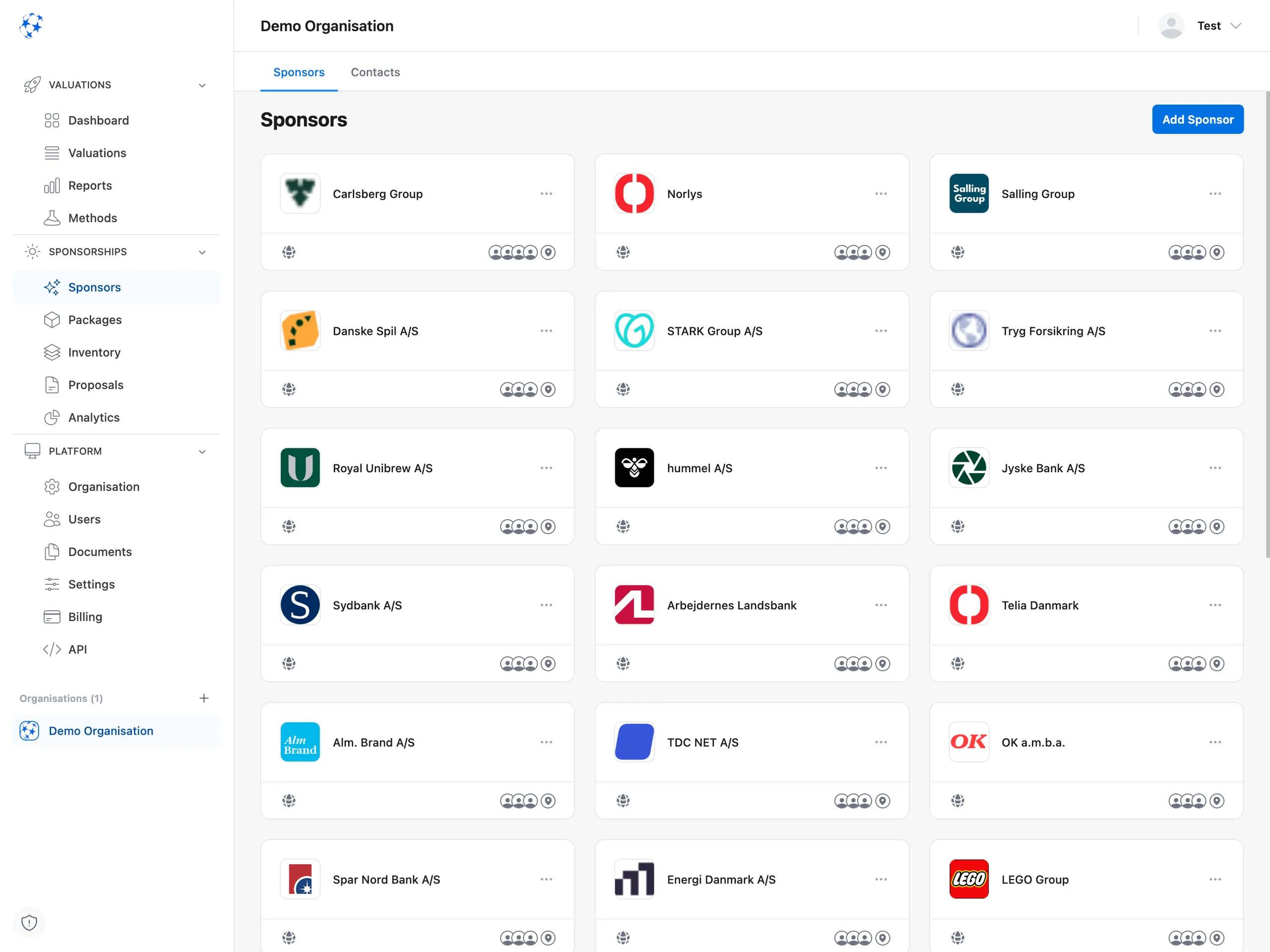
Task: Click the Royal Unibrew A/S logo
Action: [300, 467]
